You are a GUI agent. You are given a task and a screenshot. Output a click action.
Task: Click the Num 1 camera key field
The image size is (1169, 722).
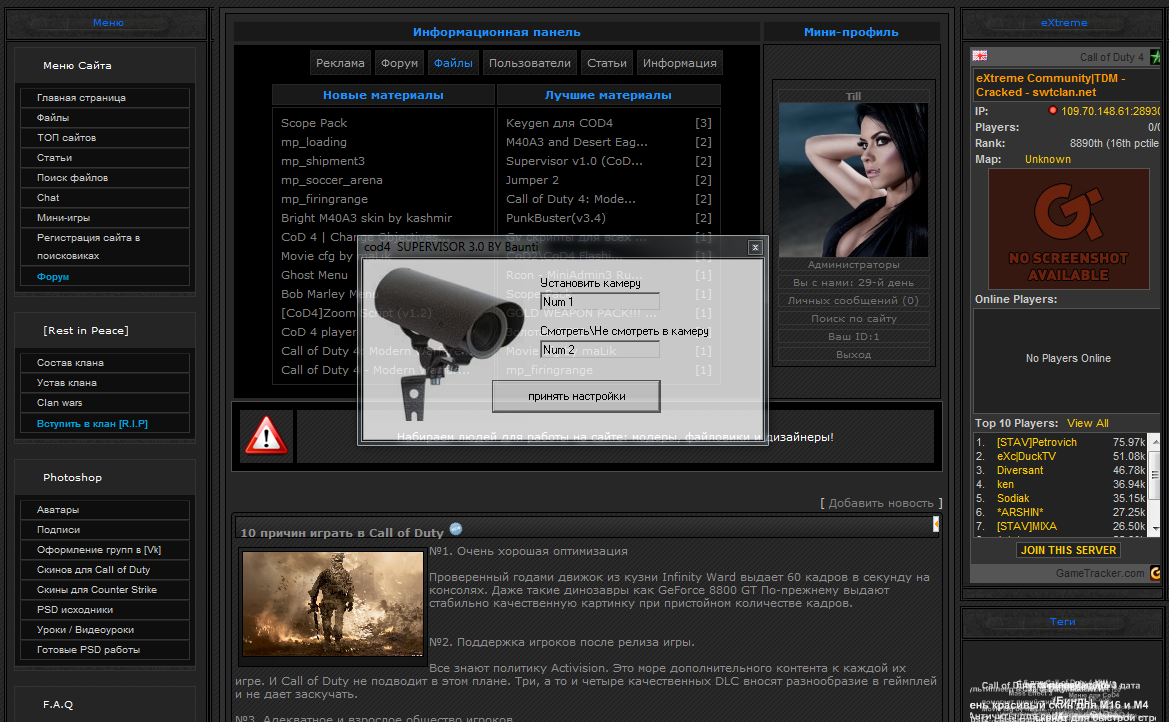(x=599, y=301)
